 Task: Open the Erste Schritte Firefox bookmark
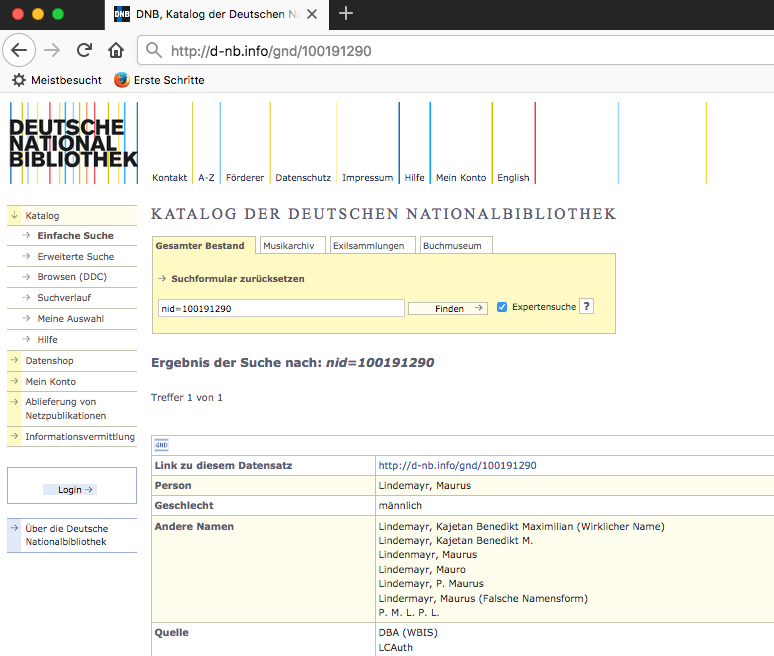(159, 80)
